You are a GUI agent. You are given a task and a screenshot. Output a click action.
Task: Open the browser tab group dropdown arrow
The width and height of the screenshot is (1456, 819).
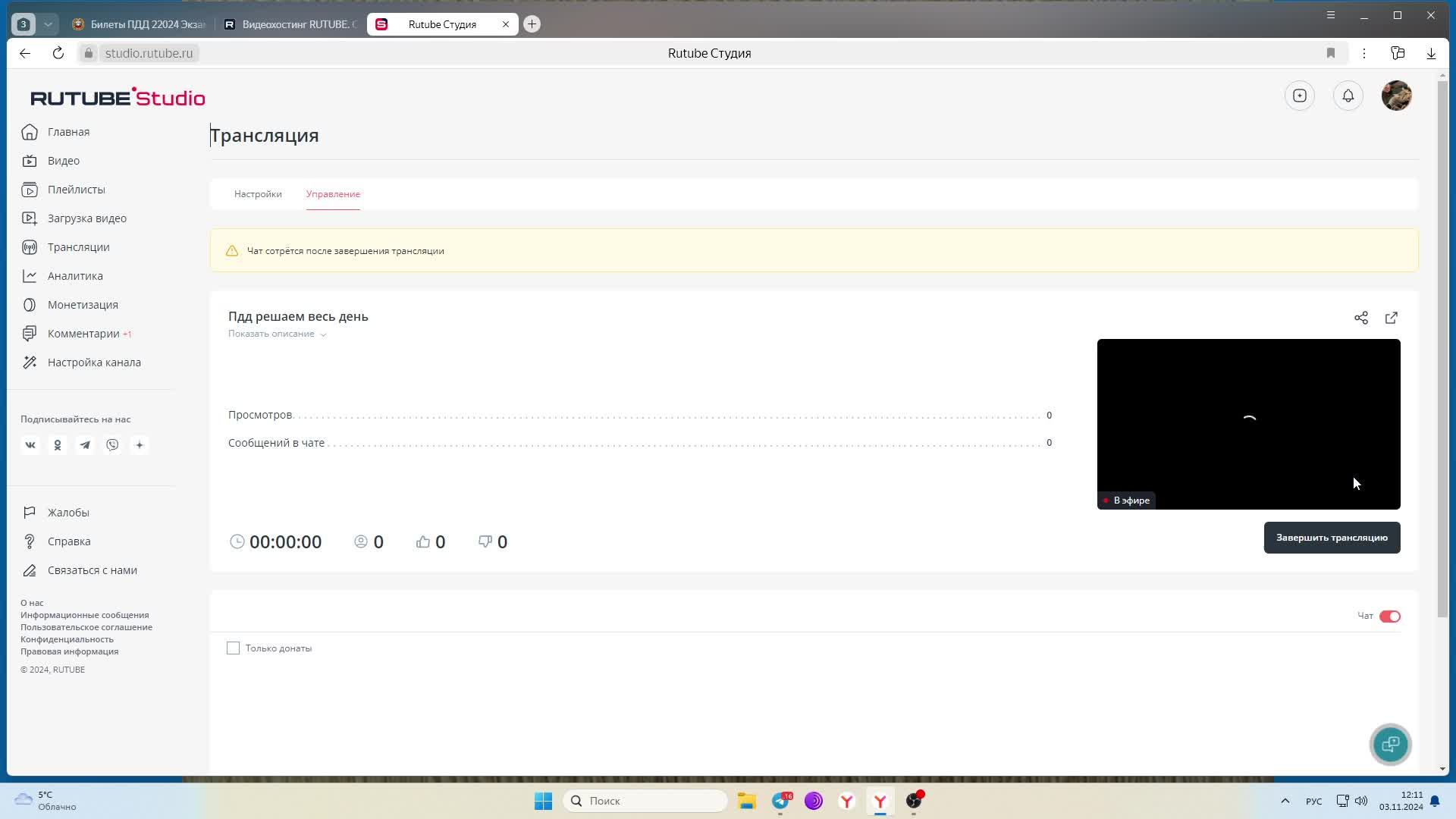[x=48, y=24]
